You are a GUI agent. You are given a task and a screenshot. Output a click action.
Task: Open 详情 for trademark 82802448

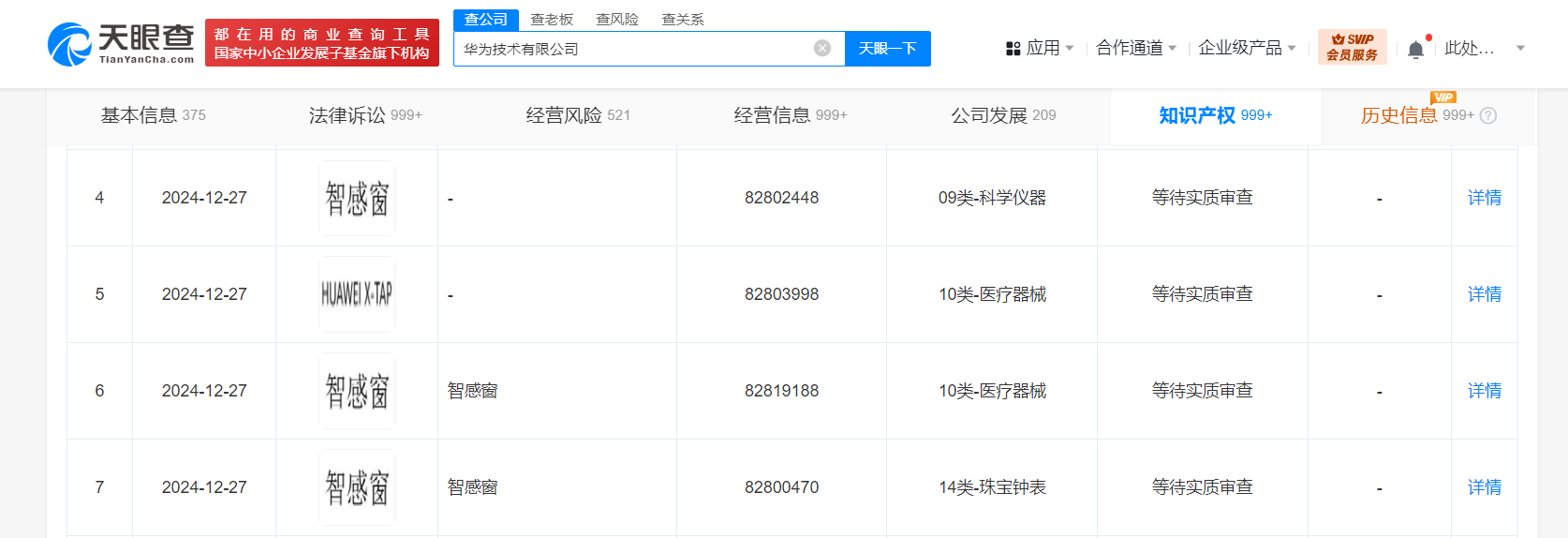(1484, 198)
